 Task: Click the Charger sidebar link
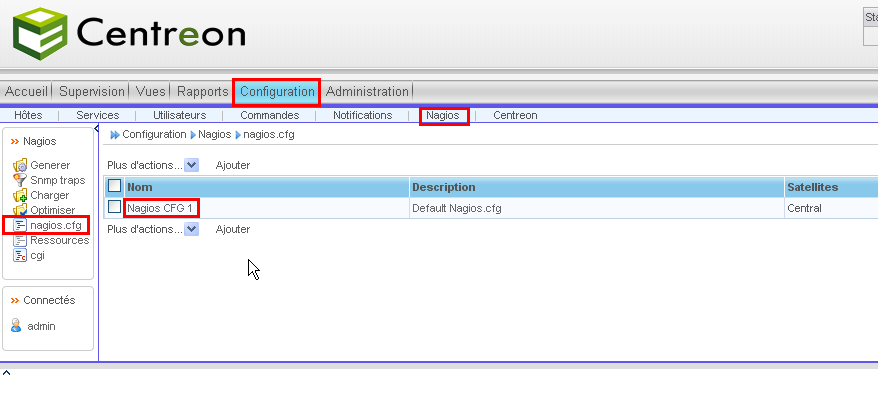(x=50, y=195)
